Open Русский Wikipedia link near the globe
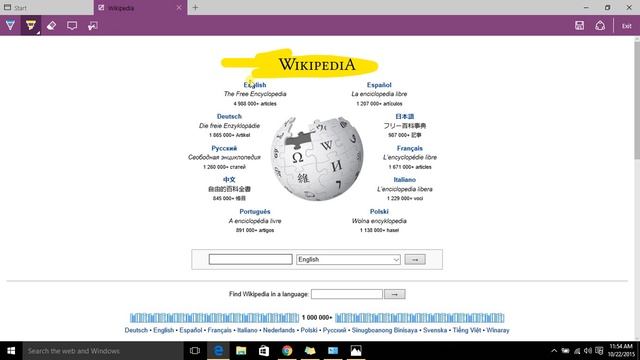The image size is (640, 360). tap(224, 148)
